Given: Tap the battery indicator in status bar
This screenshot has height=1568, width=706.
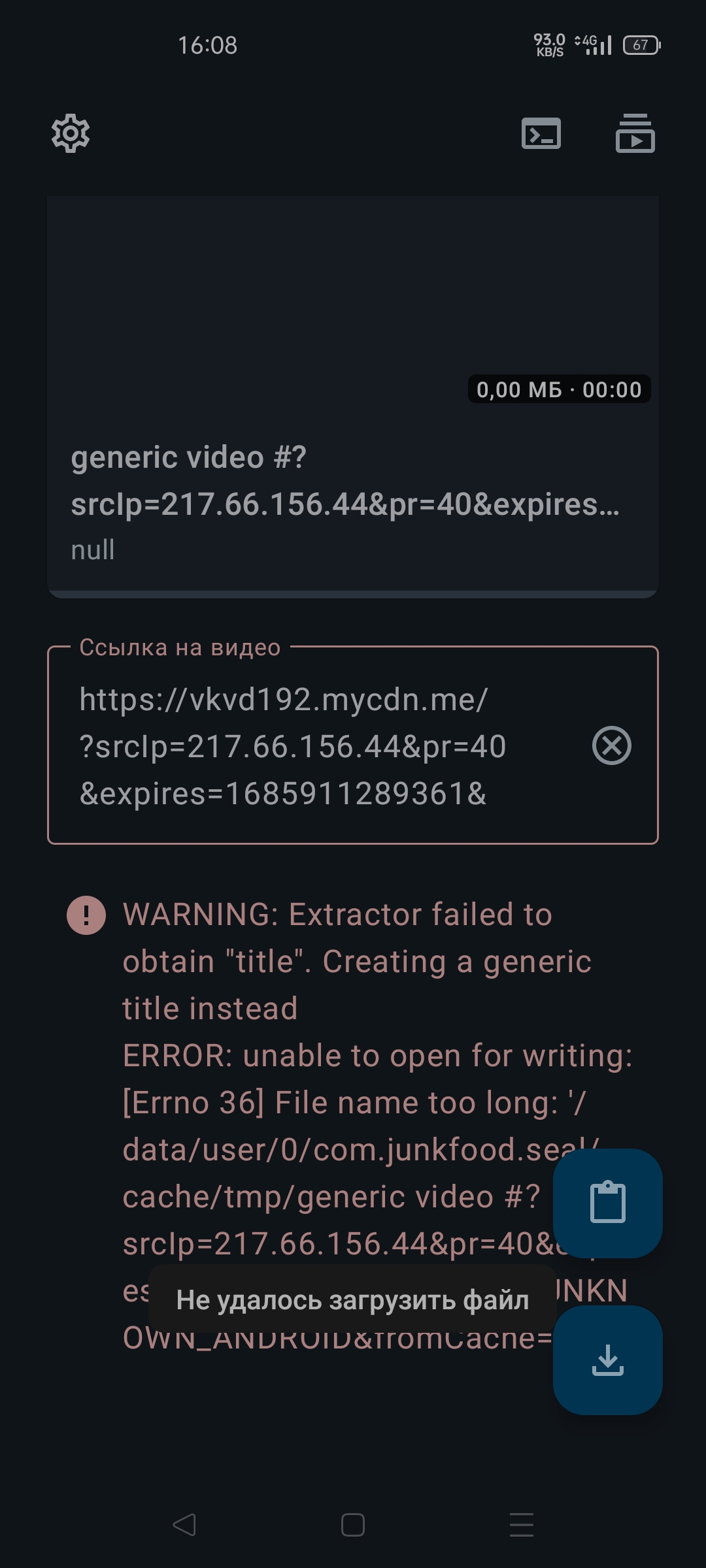Looking at the screenshot, I should tap(642, 45).
